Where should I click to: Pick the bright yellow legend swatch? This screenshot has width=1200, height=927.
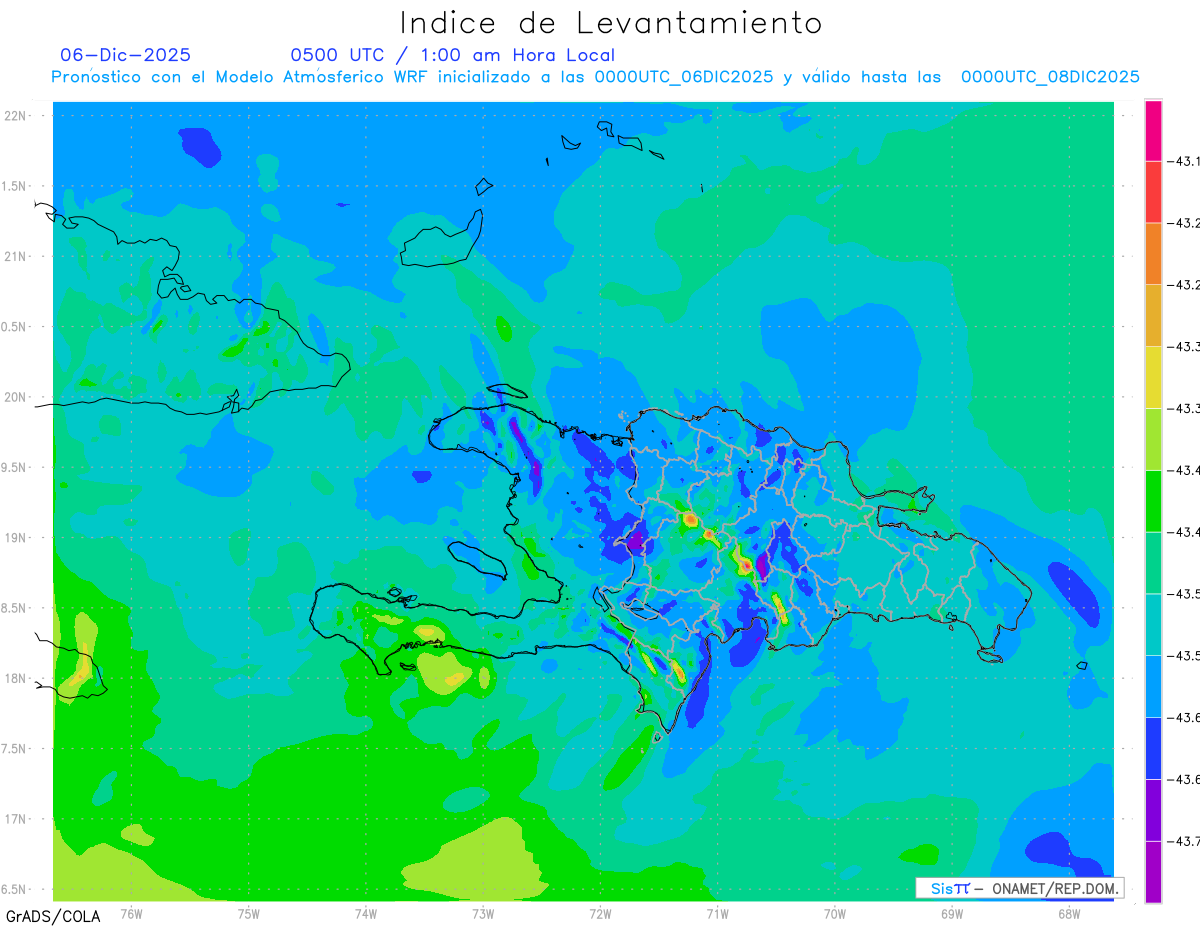tap(1154, 377)
